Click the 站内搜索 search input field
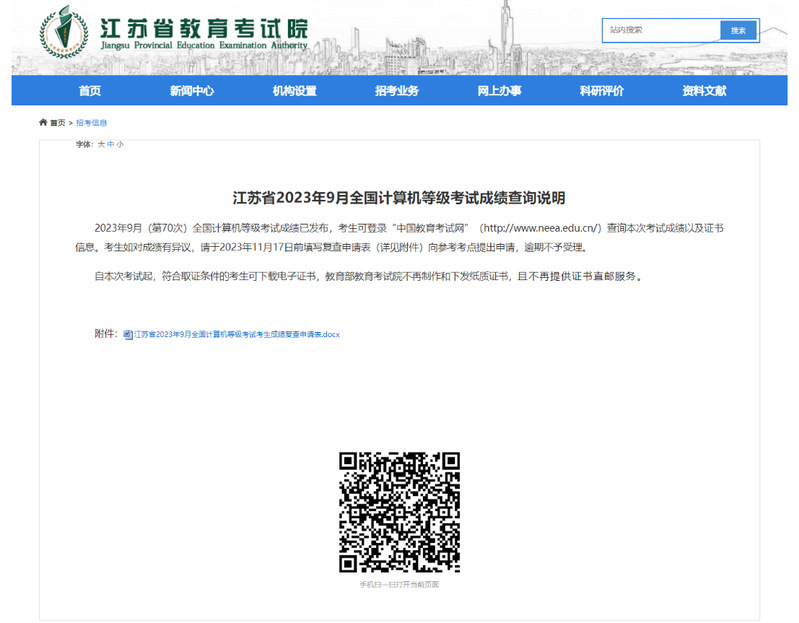This screenshot has height=623, width=799. tap(661, 30)
